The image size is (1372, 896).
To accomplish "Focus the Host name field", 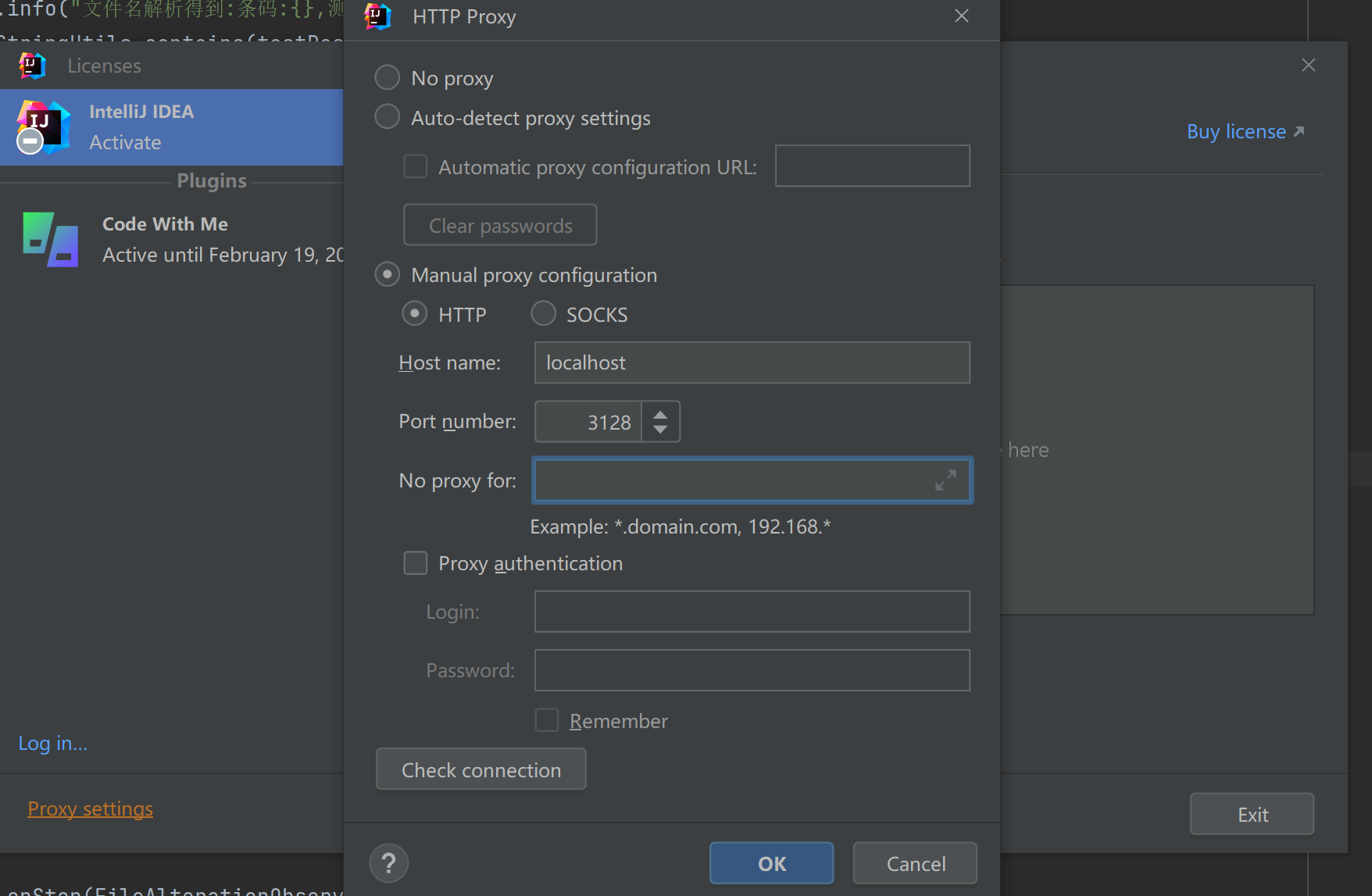I will [x=752, y=362].
